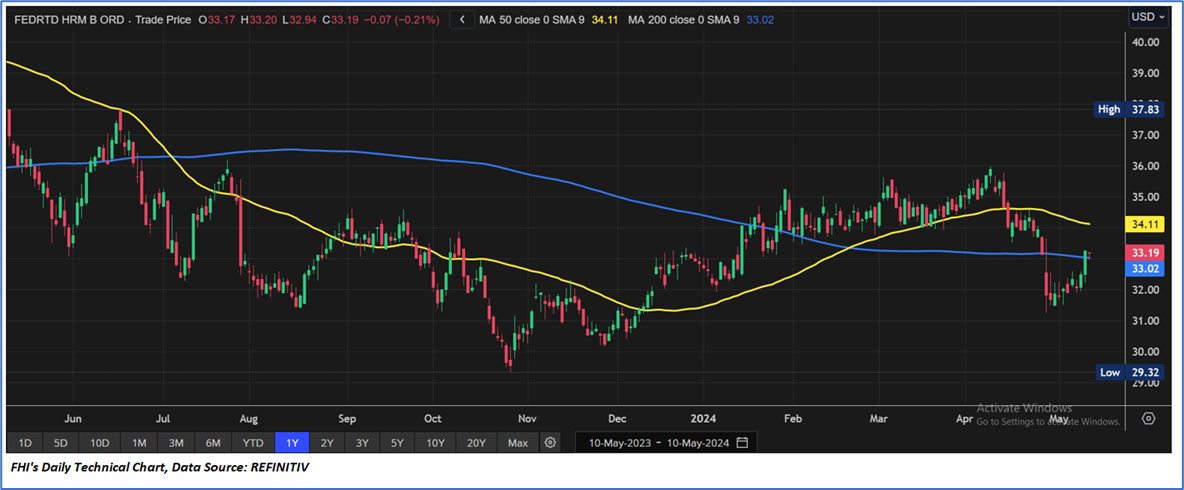Open chart axis settings in bottom-right corner
1184x490 pixels.
[1149, 418]
